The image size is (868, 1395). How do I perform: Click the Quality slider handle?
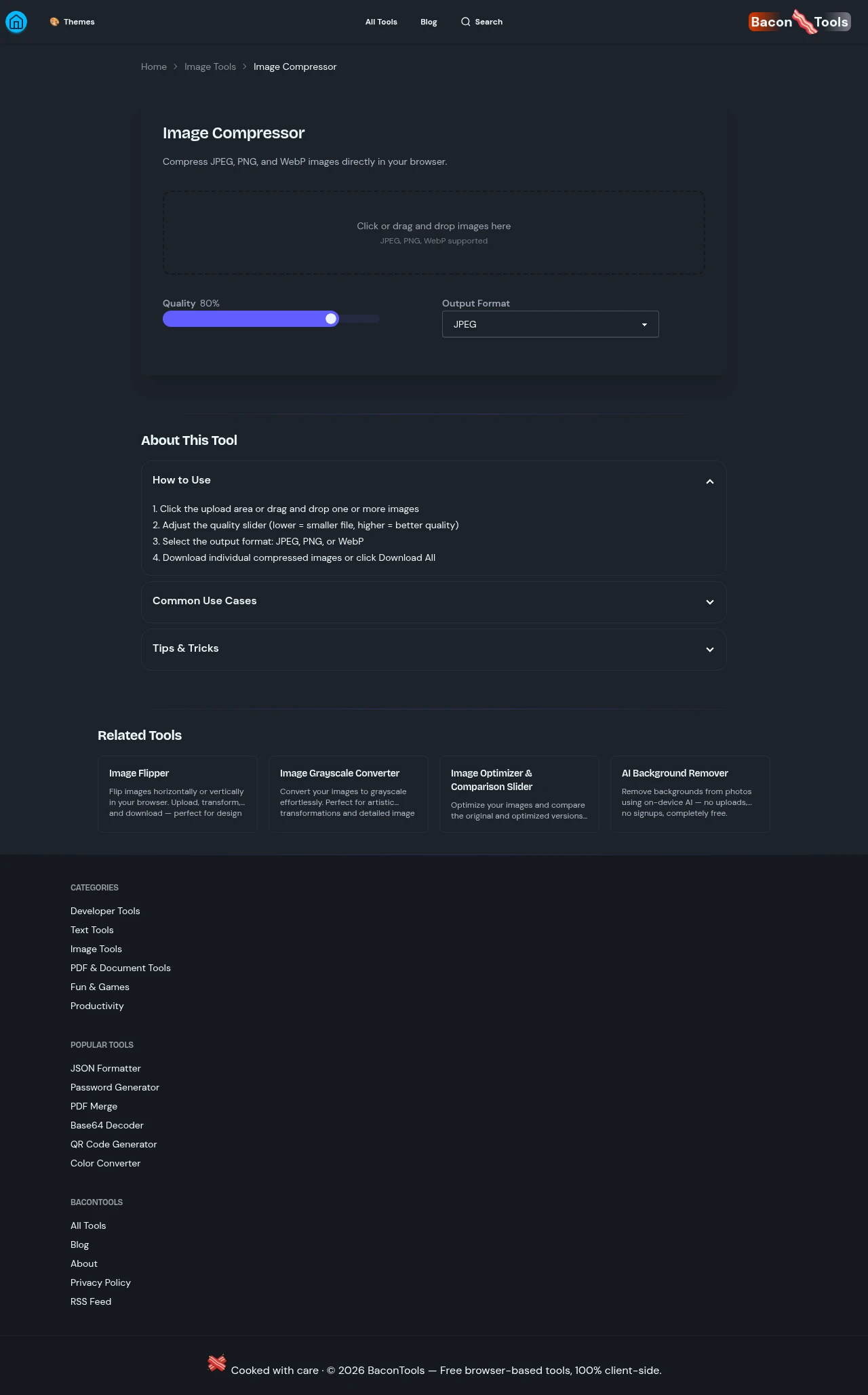(331, 319)
